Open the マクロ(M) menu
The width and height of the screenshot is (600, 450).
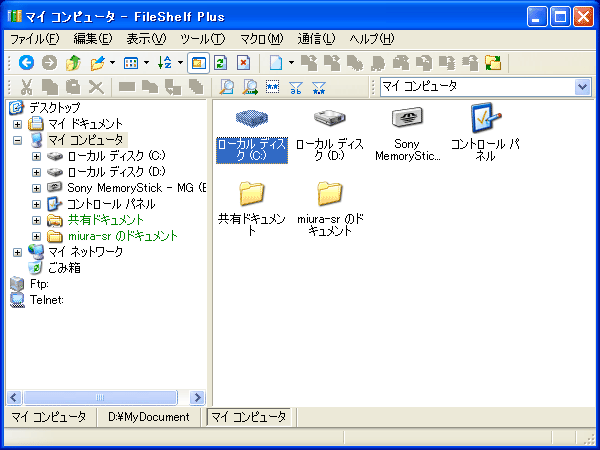point(262,39)
